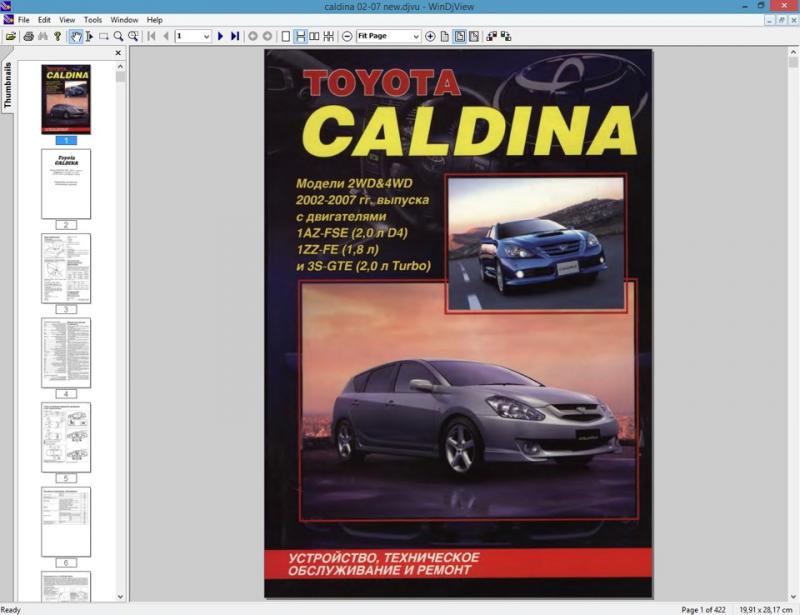
Task: Open Find using the binoculars icon
Action: click(x=43, y=36)
